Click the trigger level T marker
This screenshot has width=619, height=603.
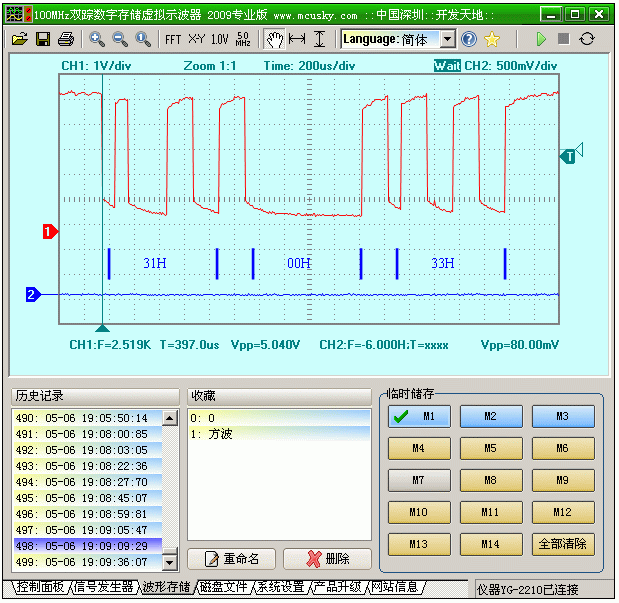coord(569,155)
